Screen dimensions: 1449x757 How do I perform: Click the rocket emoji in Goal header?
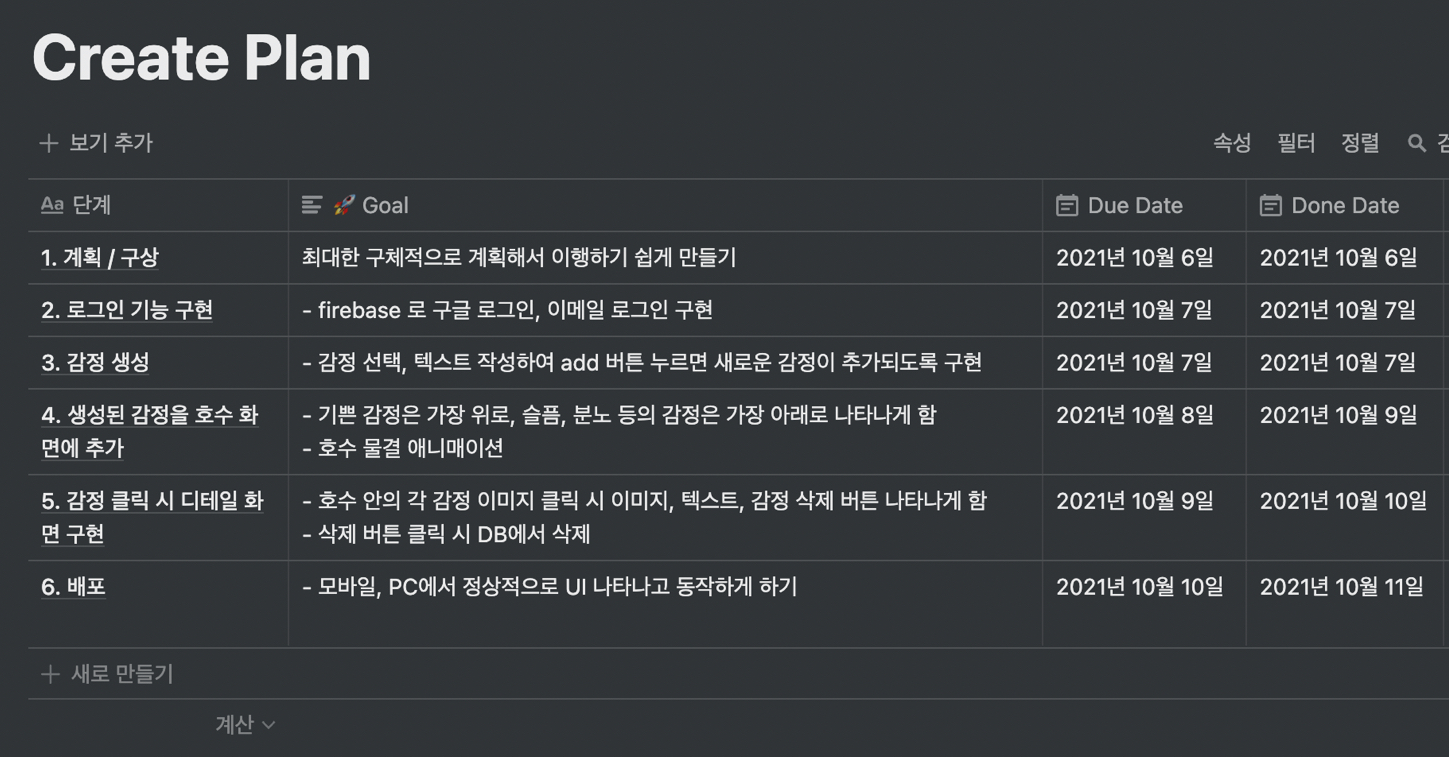[344, 205]
